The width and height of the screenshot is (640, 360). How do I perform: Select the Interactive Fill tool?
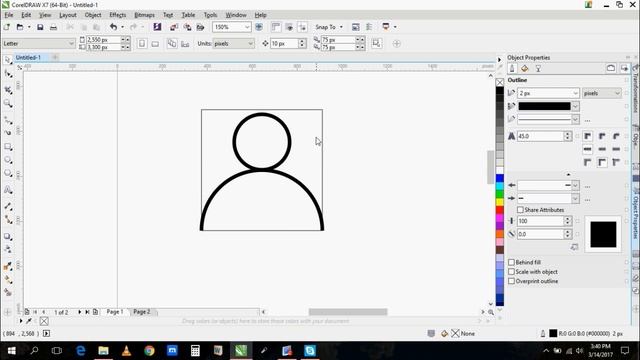pyautogui.click(x=8, y=280)
